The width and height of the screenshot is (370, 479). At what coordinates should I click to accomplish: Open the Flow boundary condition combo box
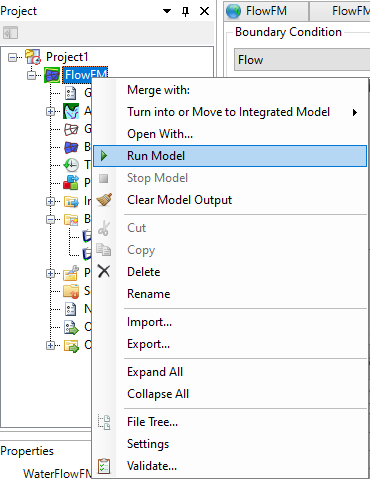coord(302,60)
